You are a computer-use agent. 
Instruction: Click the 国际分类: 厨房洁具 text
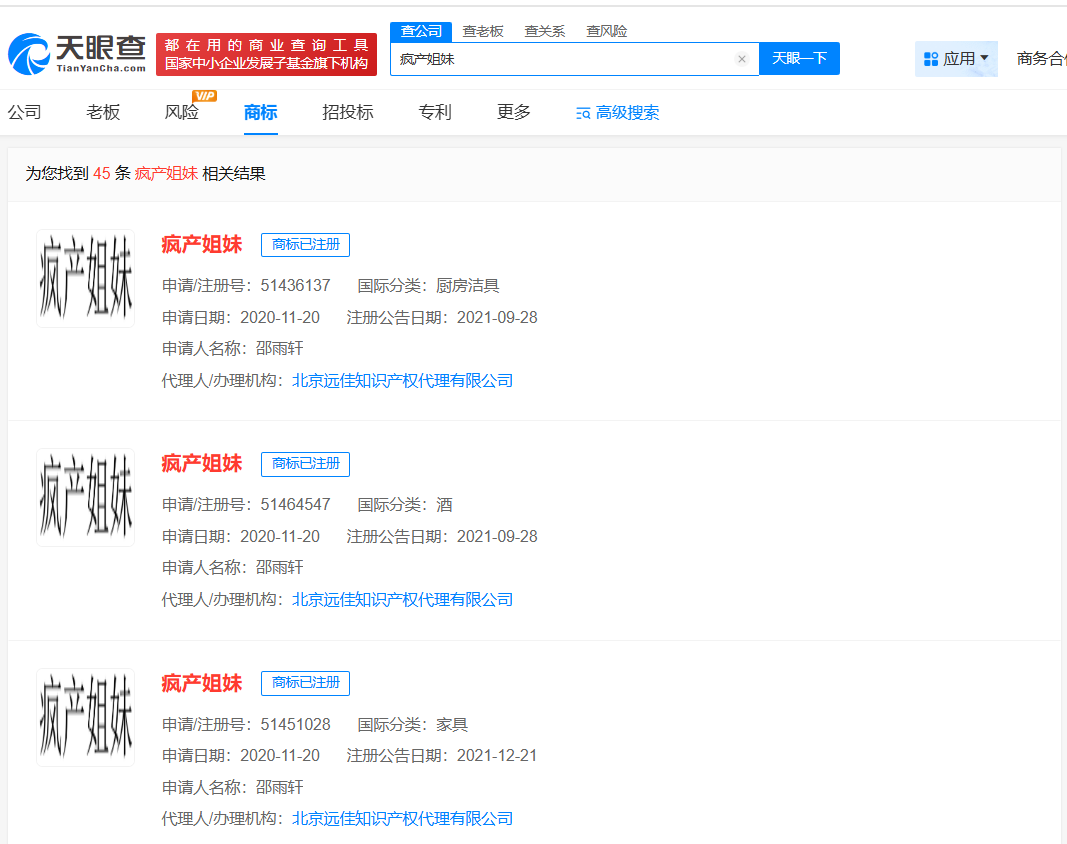click(x=429, y=286)
